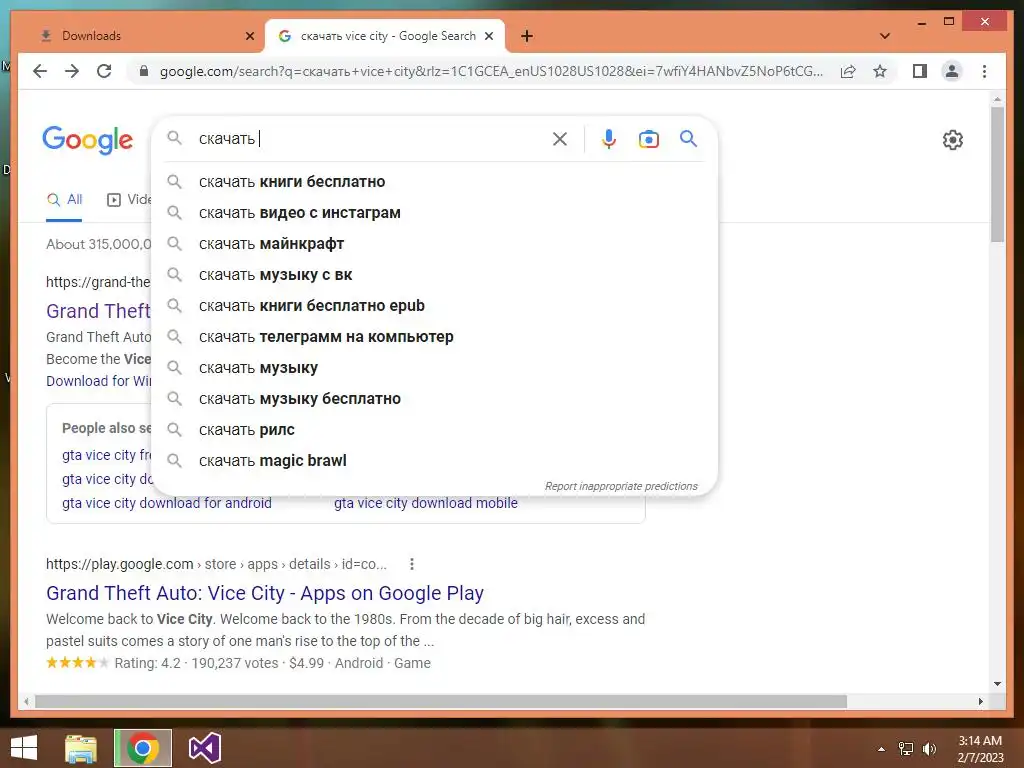Select the Videos results tab
Screen dimensions: 1024x768
[129, 200]
